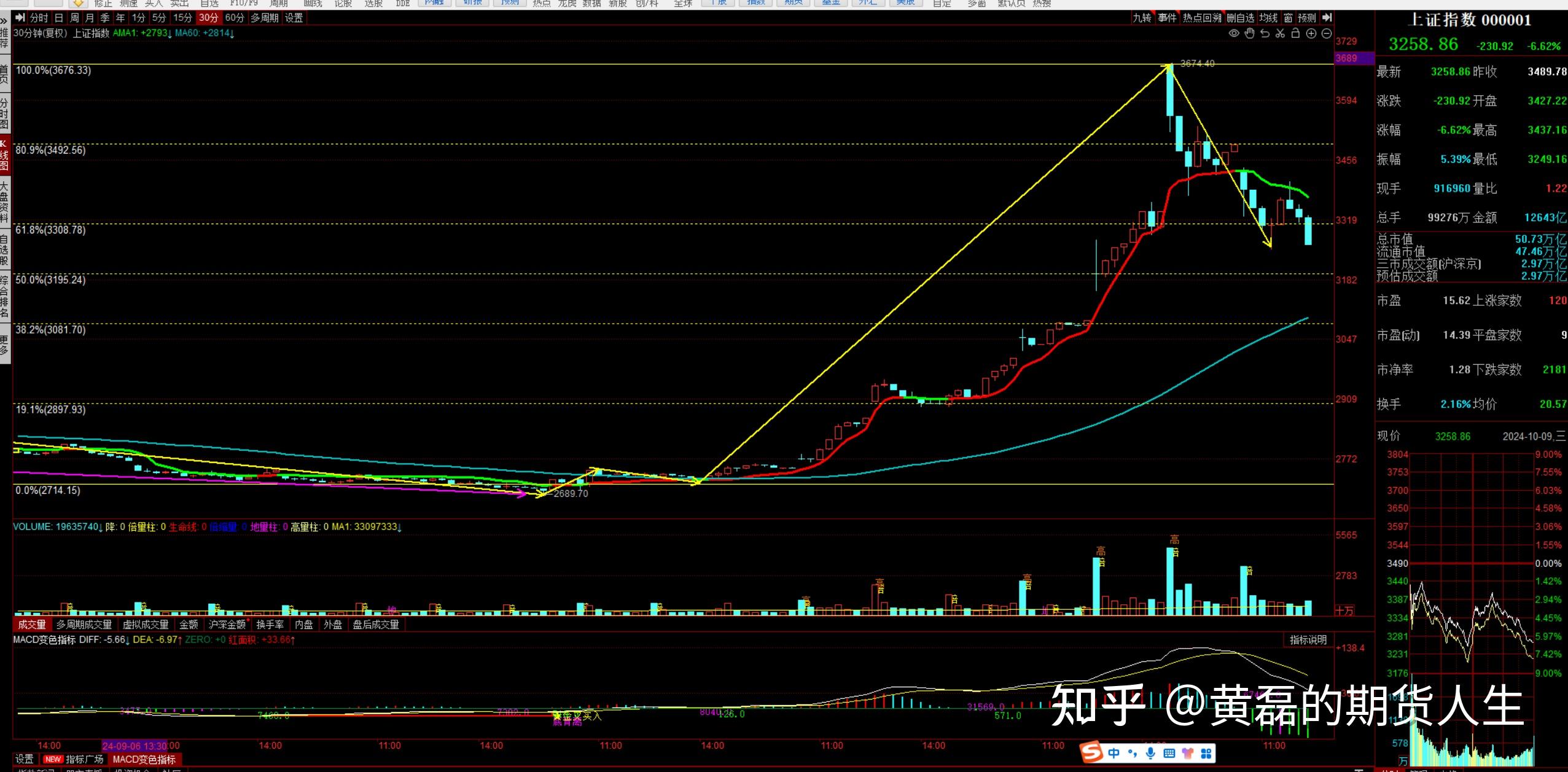
Task: Click the arrow icon right of 预测
Action: click(x=1327, y=18)
